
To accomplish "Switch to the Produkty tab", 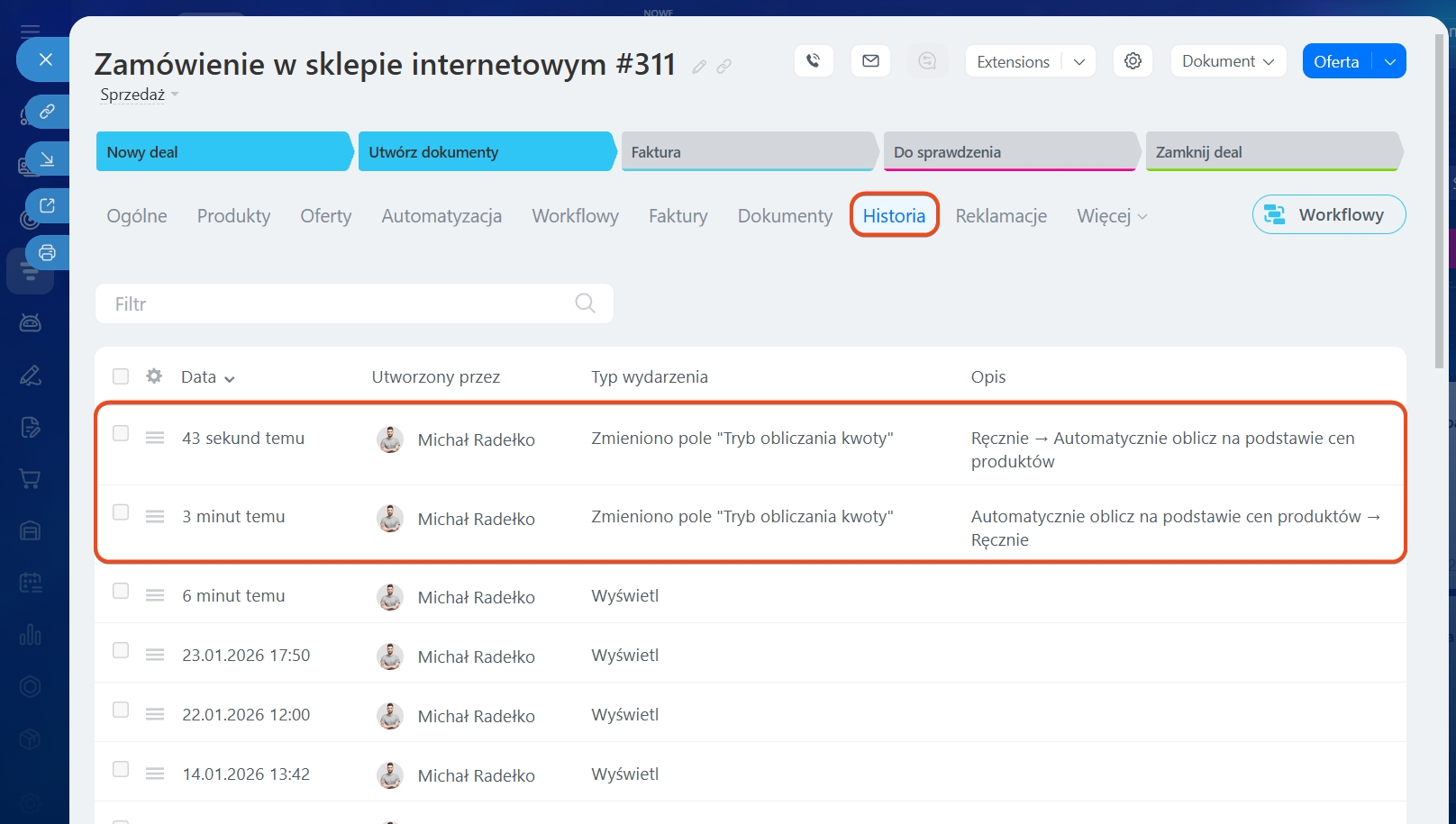I will click(233, 216).
